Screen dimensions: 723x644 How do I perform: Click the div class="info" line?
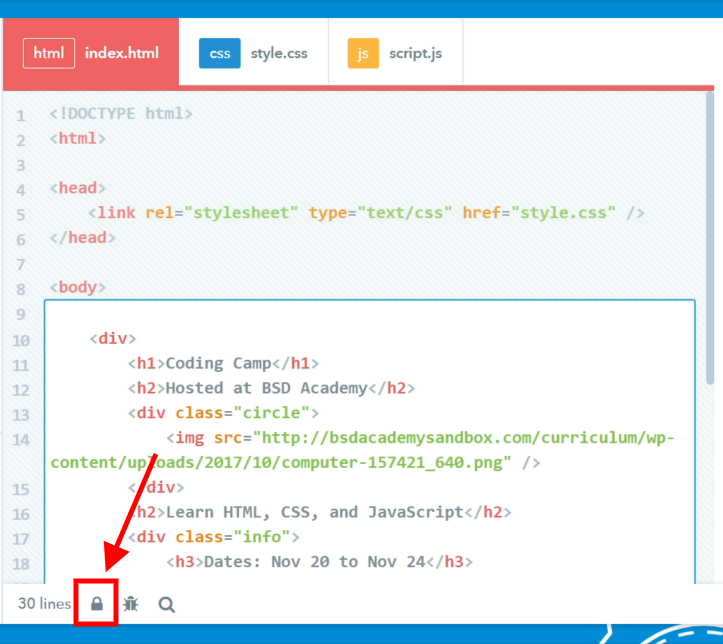(214, 537)
